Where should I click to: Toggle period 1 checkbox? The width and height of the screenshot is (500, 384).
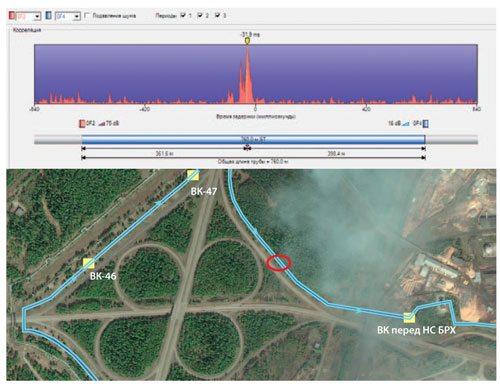tap(183, 15)
